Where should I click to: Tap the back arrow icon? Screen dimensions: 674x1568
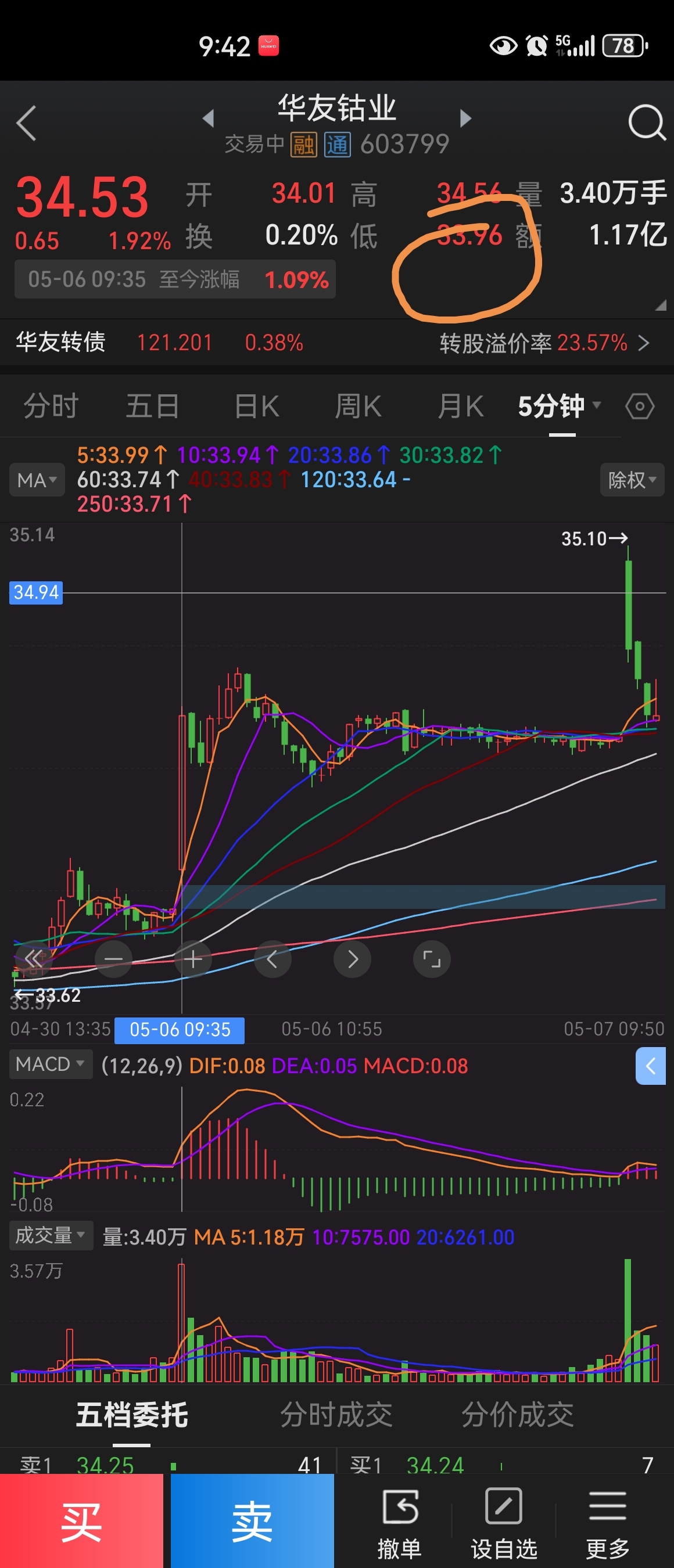[x=26, y=123]
